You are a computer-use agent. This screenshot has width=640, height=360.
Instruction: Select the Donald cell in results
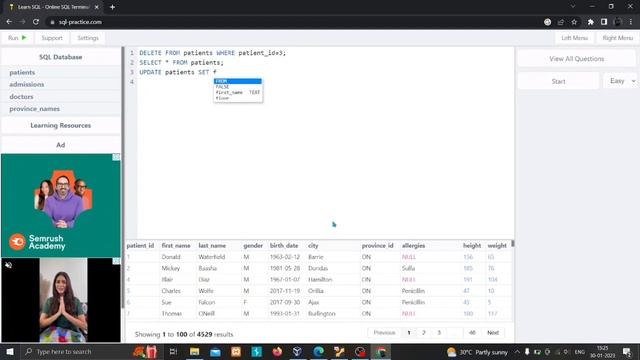point(171,257)
